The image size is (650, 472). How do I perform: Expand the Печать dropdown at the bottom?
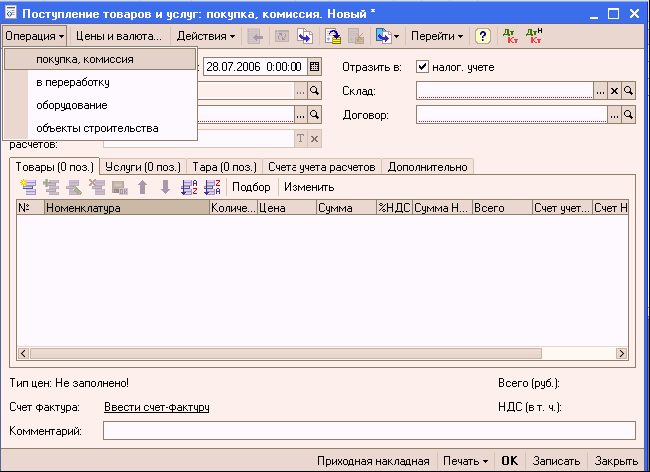click(468, 461)
